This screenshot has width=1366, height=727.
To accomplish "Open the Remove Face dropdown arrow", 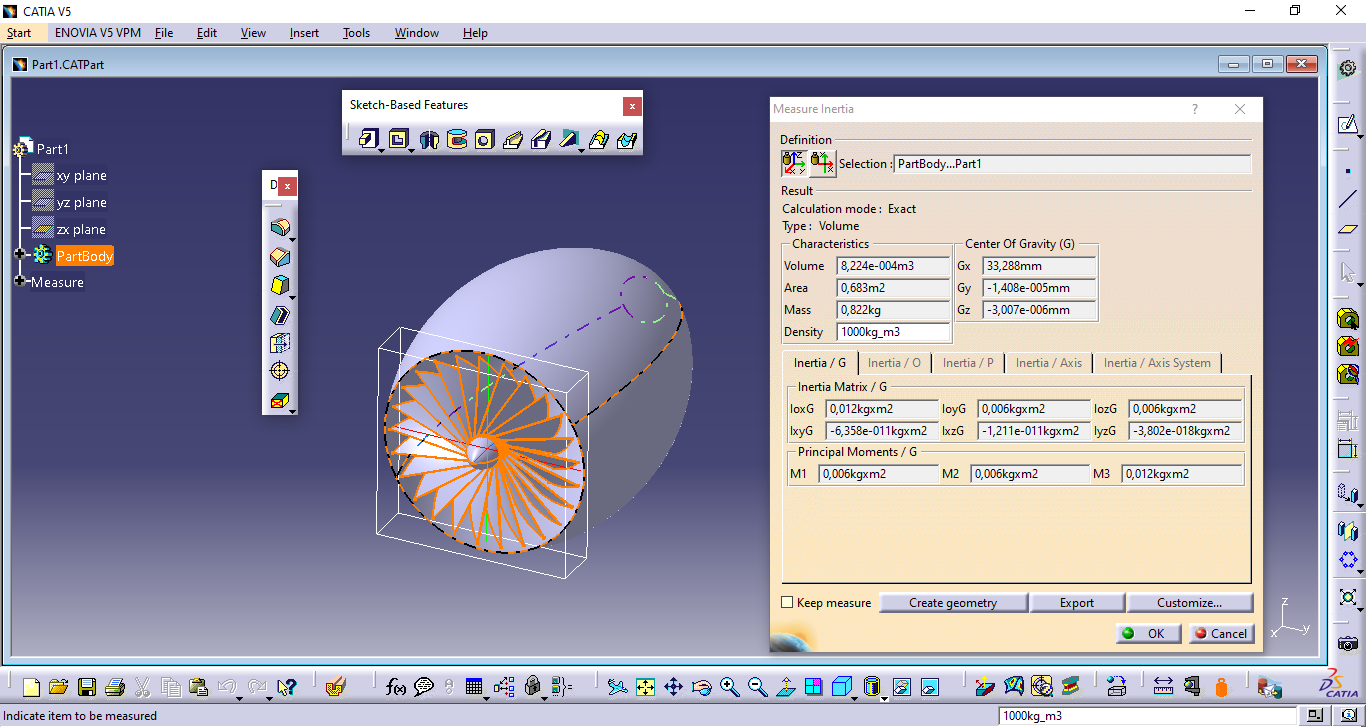I will click(292, 410).
